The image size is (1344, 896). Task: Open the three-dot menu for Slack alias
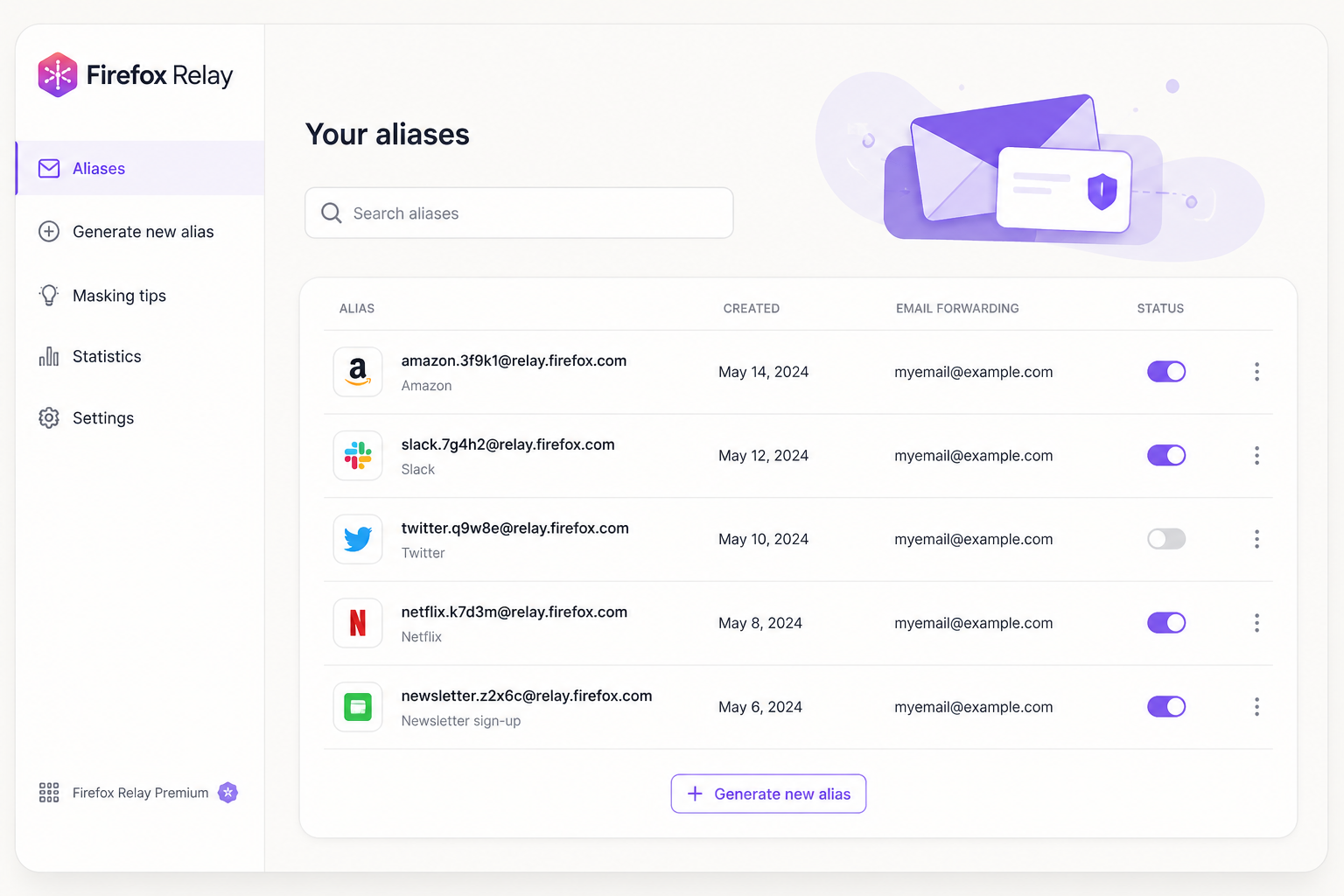(x=1256, y=455)
